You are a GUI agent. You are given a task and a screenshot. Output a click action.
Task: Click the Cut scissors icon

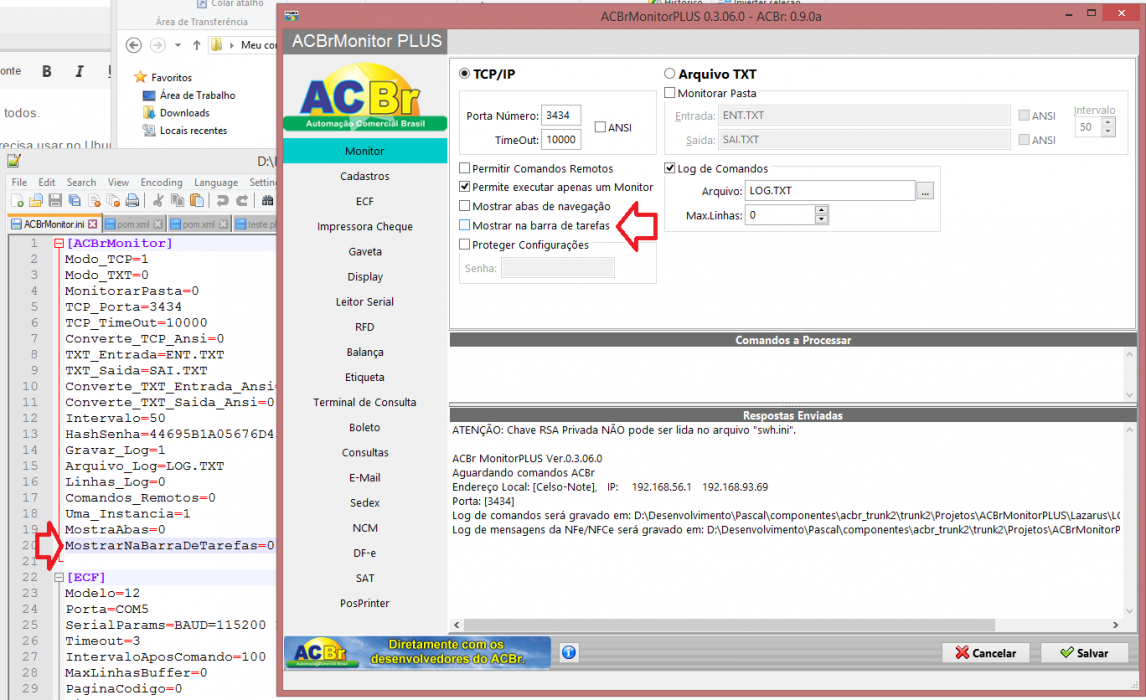tap(158, 200)
